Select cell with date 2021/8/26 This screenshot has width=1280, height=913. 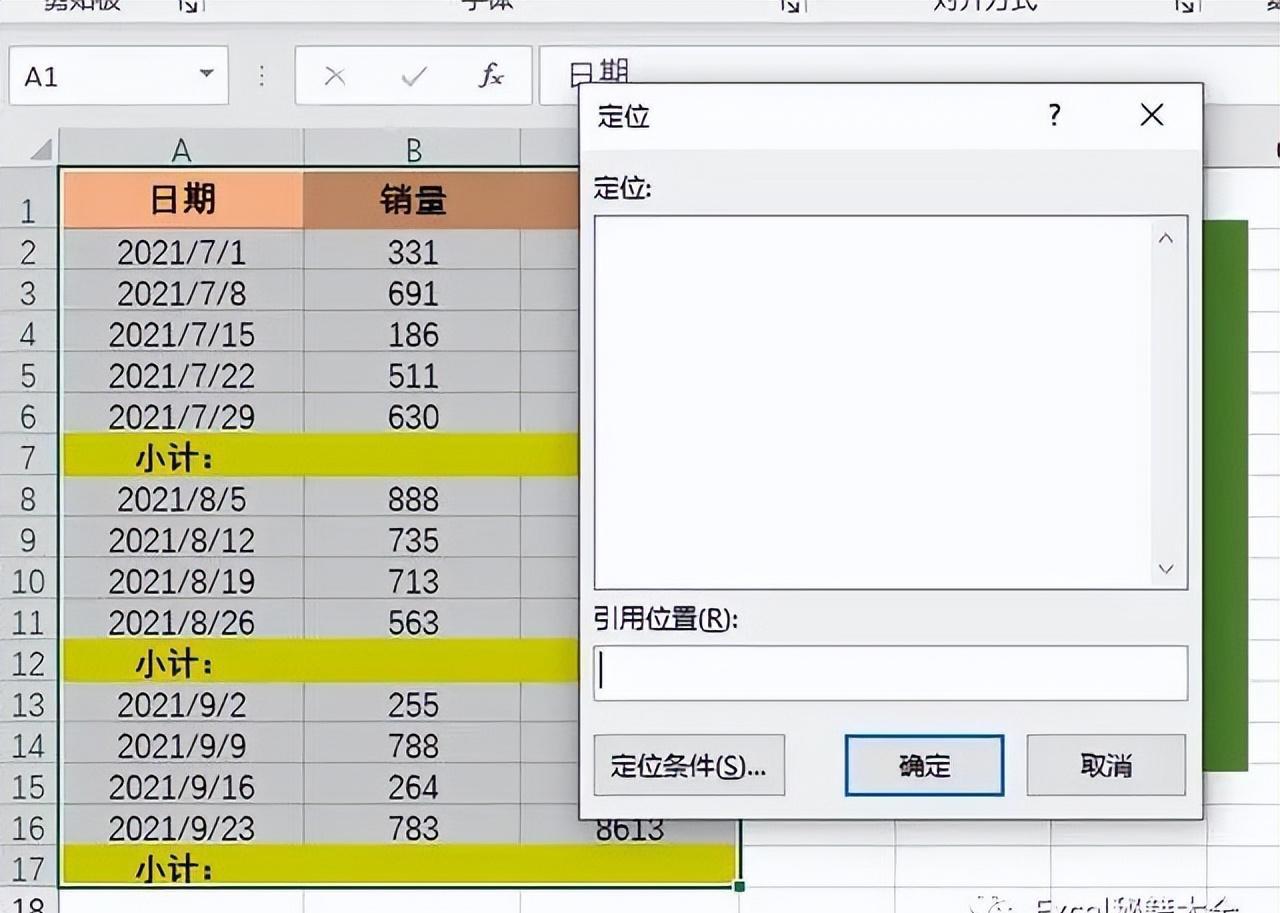182,622
